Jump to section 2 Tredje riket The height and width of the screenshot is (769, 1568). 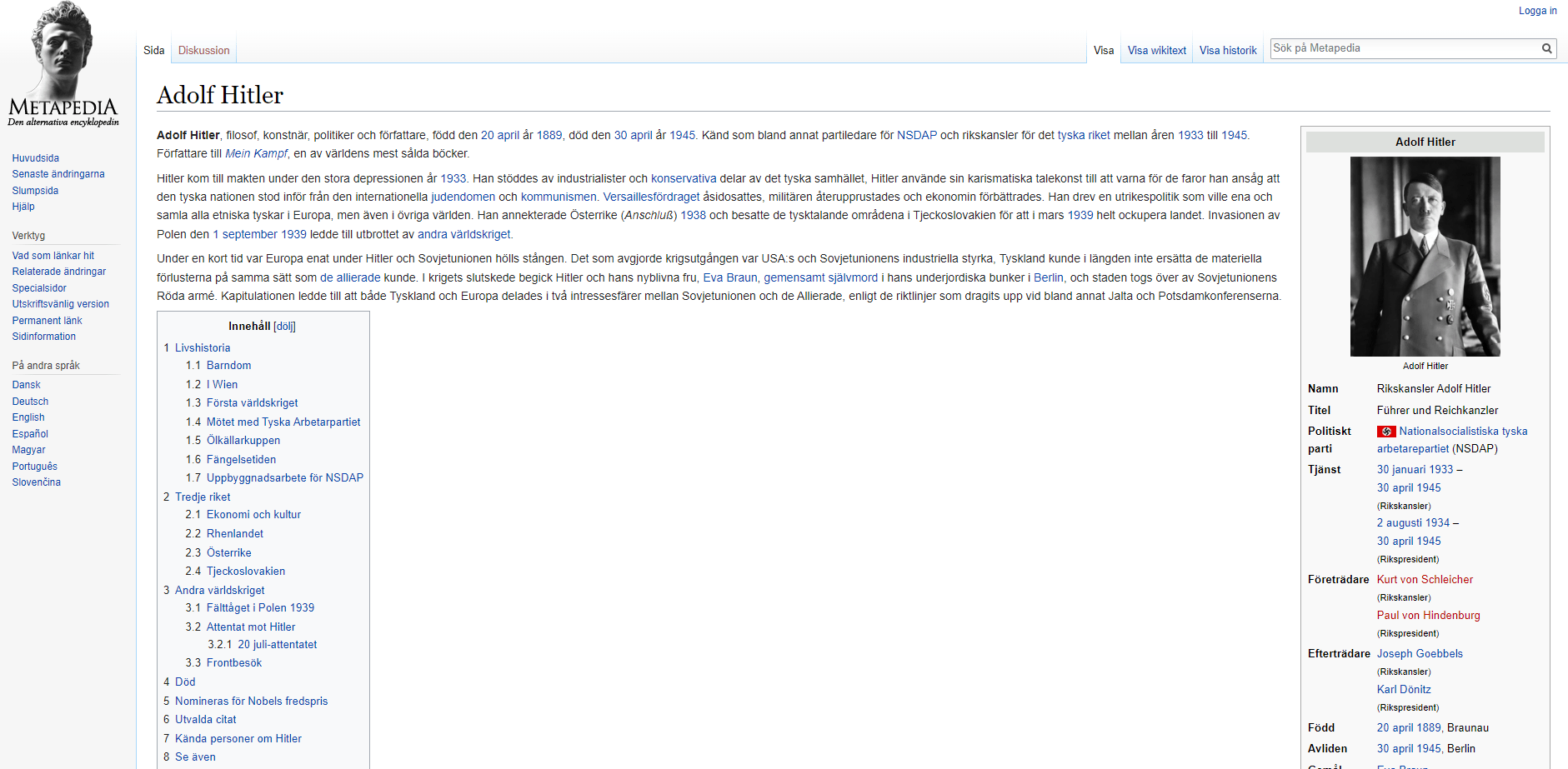pos(197,497)
